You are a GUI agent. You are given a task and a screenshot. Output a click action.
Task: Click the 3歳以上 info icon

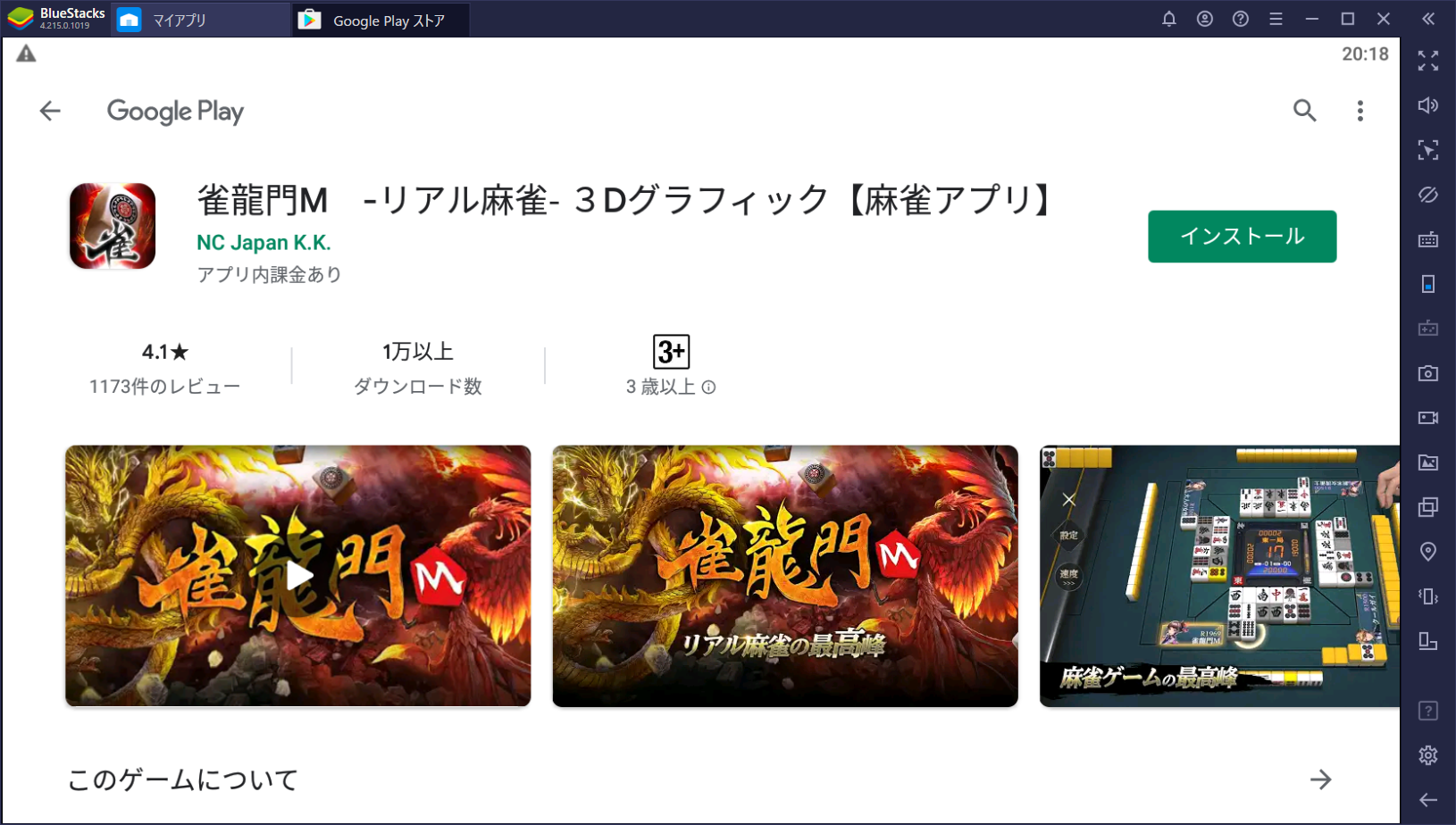click(x=708, y=387)
